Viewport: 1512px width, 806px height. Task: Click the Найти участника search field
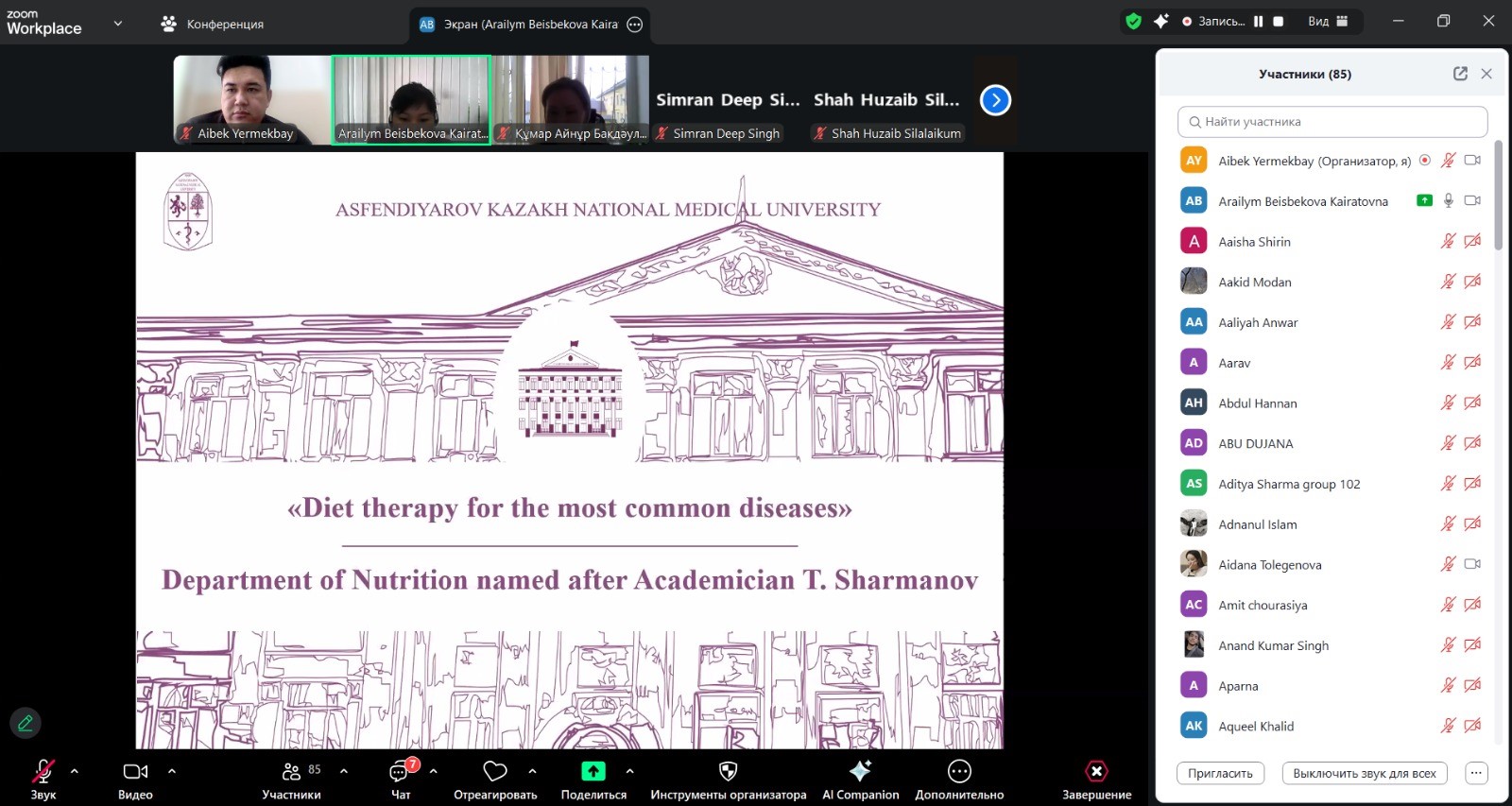[1332, 122]
